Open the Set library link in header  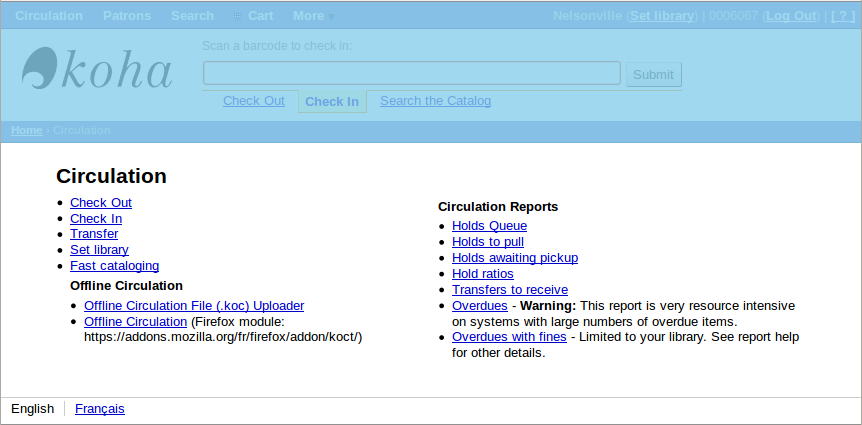(661, 16)
